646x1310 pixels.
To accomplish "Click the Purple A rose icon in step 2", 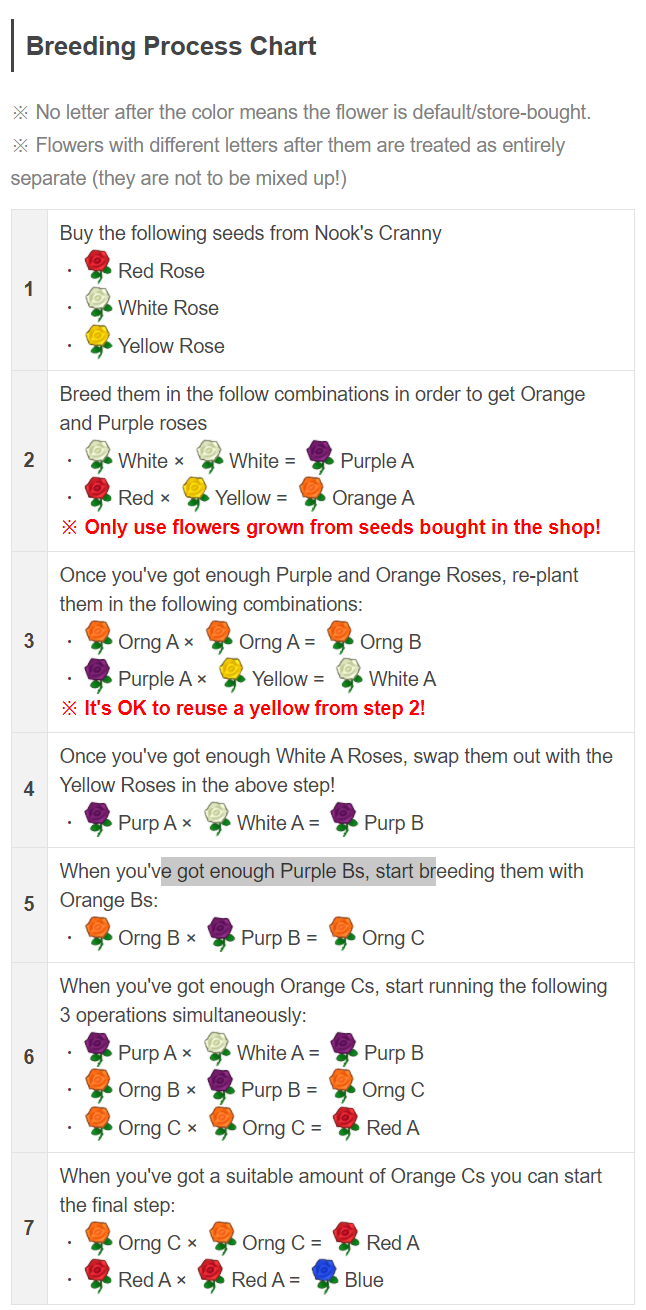I will pyautogui.click(x=320, y=457).
